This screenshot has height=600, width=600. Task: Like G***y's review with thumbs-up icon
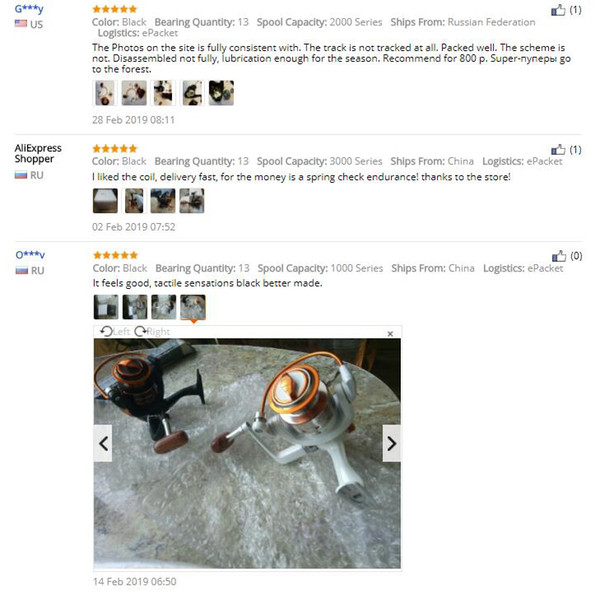pyautogui.click(x=558, y=10)
